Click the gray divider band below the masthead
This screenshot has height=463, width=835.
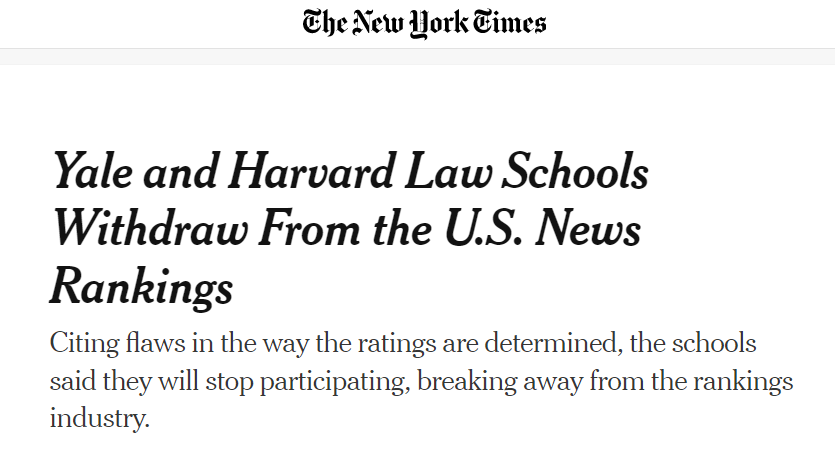[417, 57]
